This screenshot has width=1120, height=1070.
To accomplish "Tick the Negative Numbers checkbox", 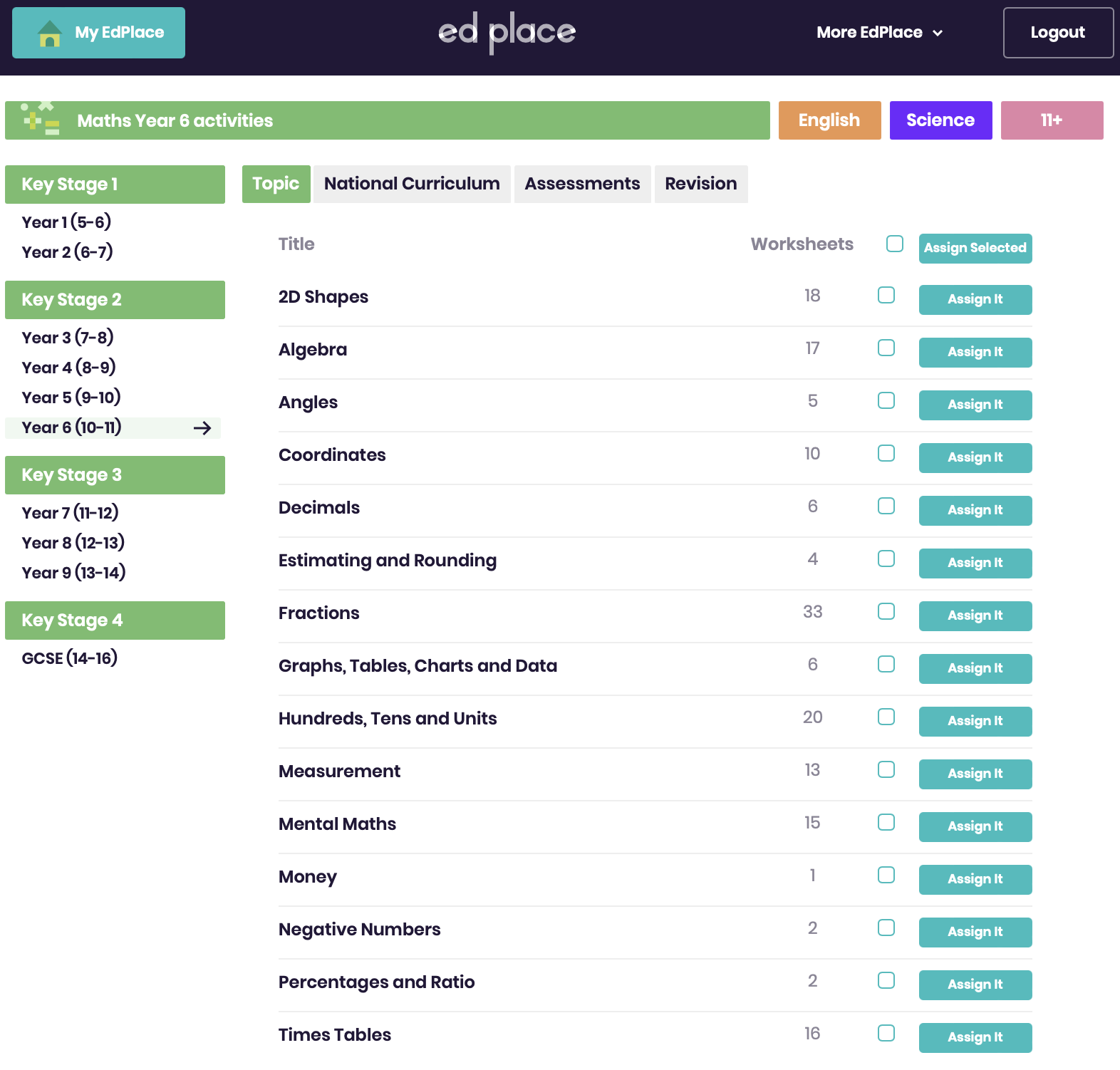I will [x=886, y=928].
